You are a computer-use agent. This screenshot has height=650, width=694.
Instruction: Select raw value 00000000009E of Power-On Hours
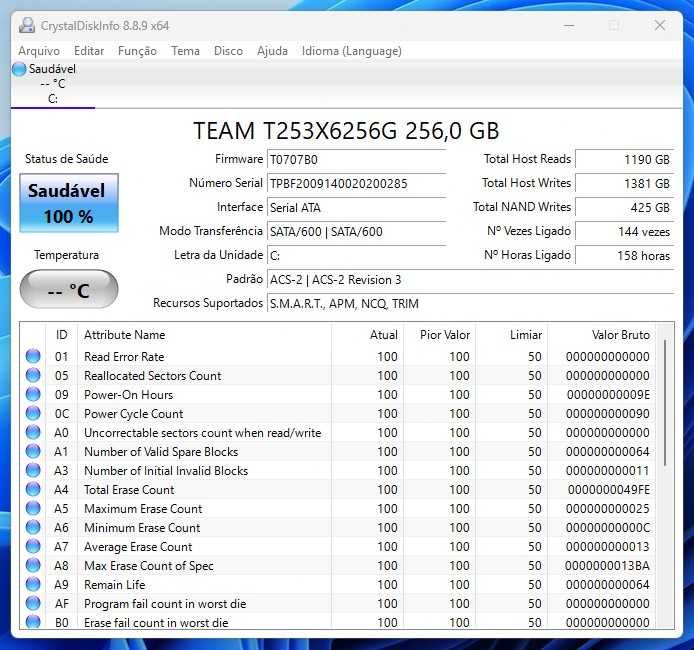[x=608, y=394]
